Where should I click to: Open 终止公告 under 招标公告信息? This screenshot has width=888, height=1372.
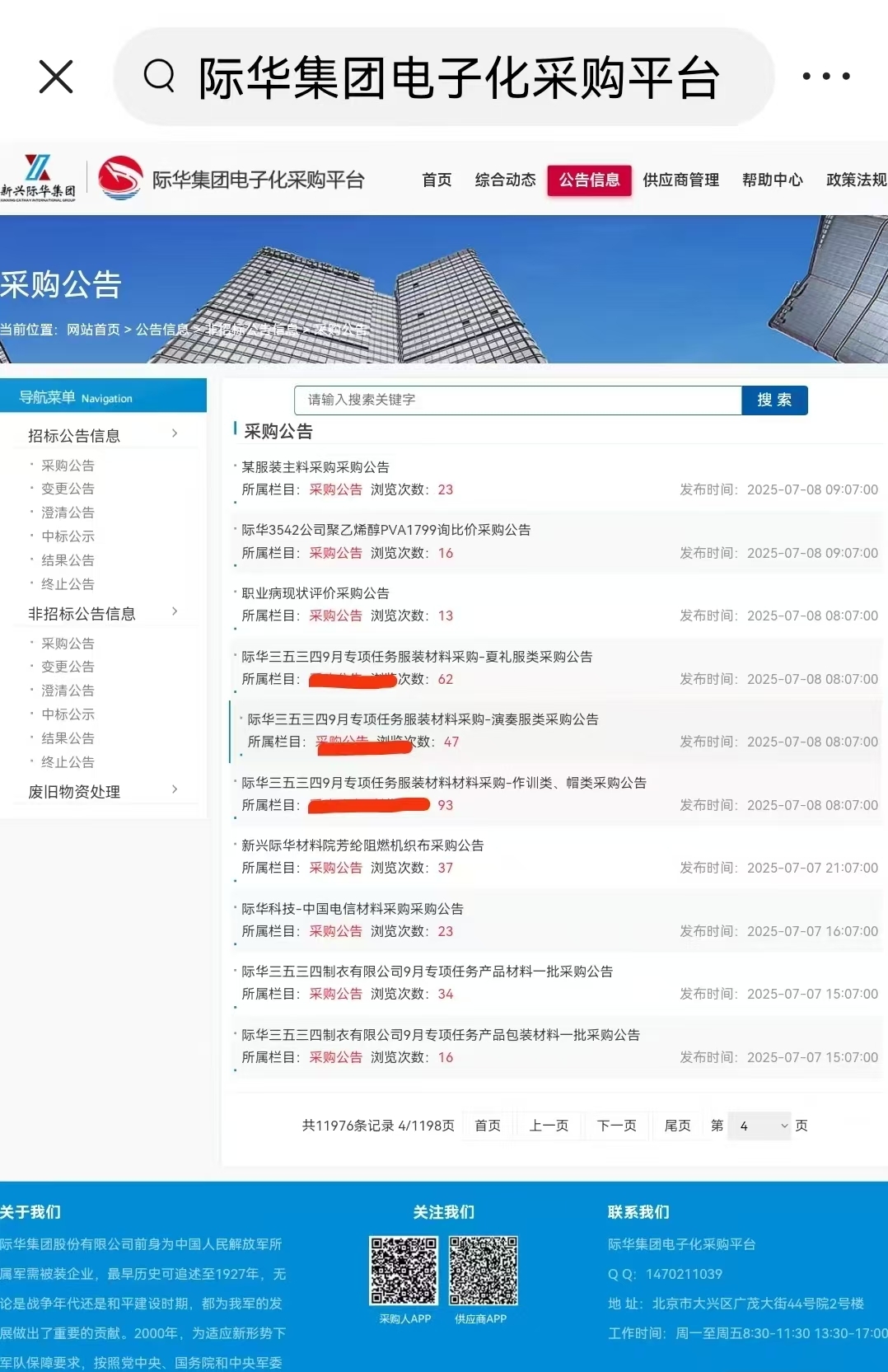(68, 584)
